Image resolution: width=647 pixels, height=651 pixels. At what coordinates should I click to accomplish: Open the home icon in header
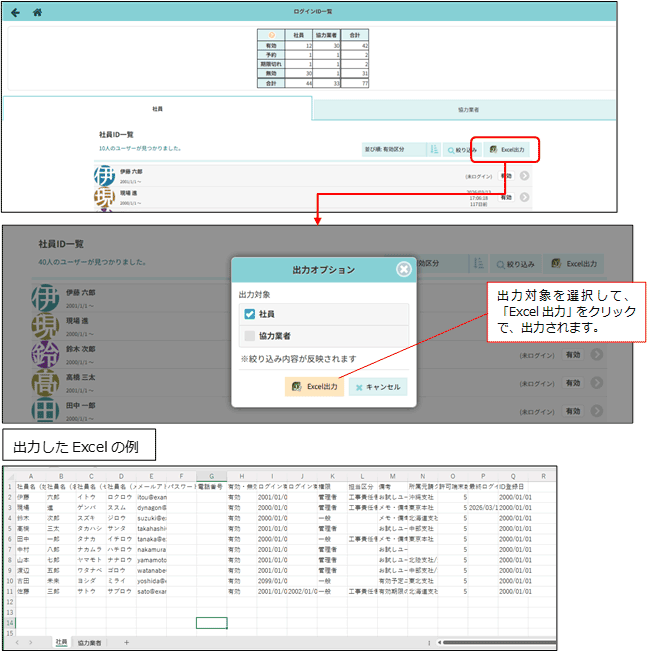coord(37,12)
